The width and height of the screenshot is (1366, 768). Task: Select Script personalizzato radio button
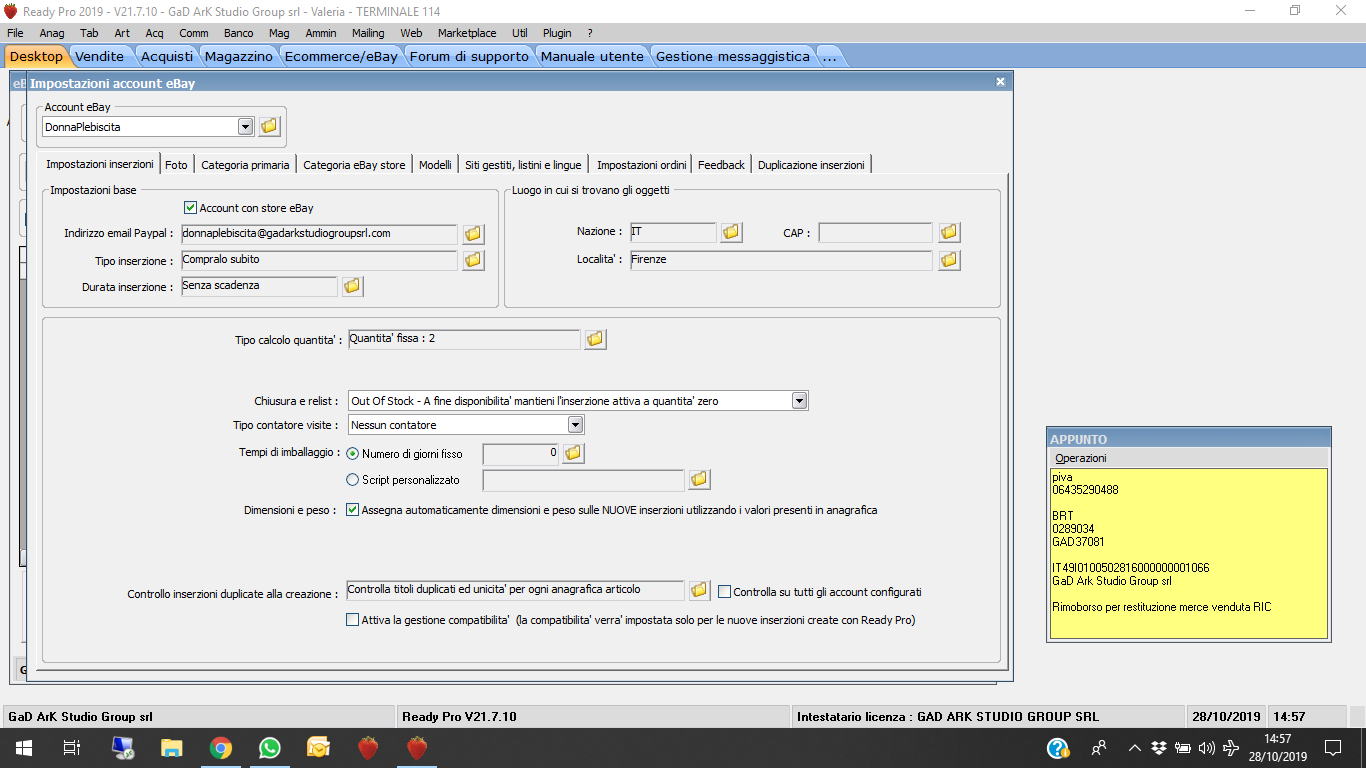click(352, 480)
